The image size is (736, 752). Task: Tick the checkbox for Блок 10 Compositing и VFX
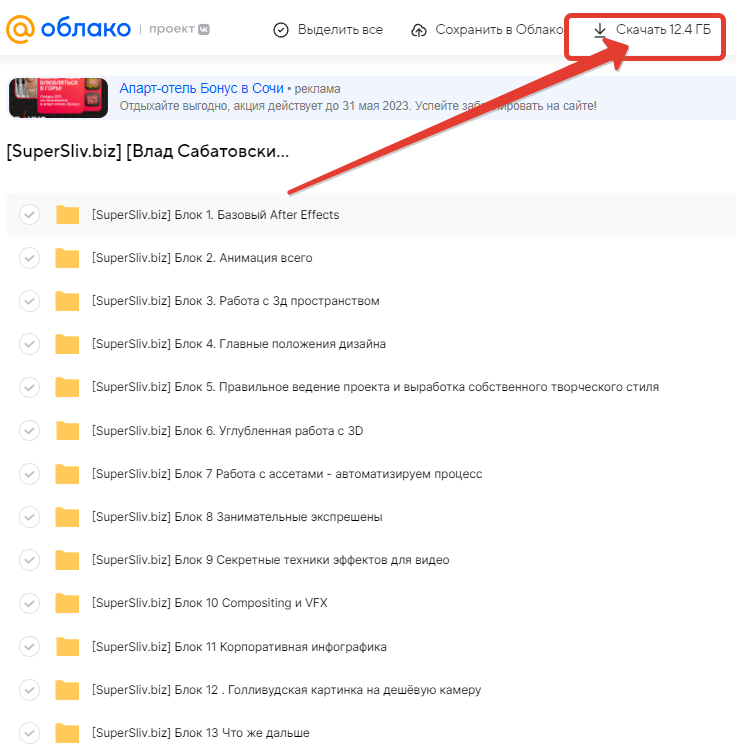[x=29, y=603]
